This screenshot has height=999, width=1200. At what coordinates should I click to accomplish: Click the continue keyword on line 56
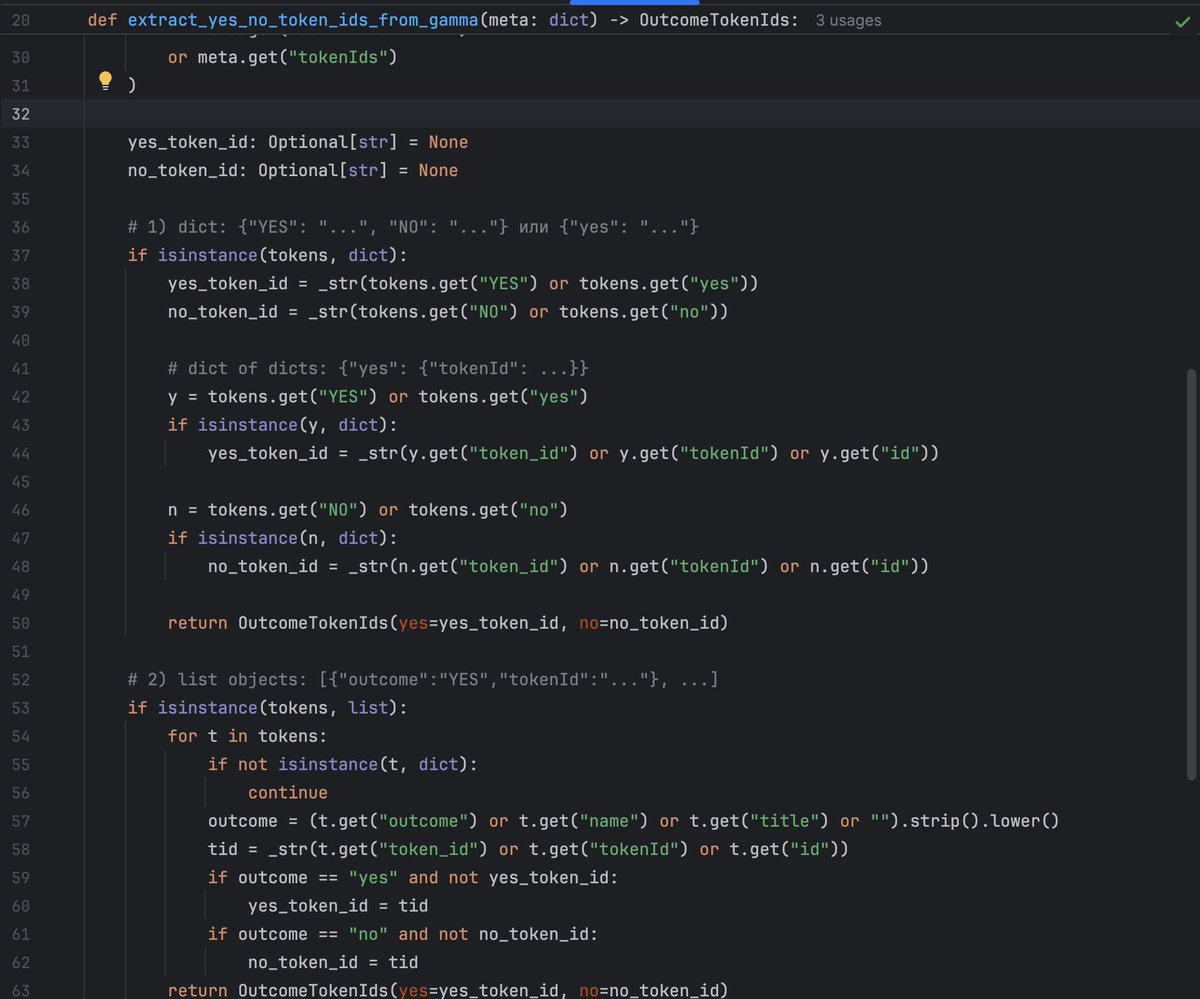click(287, 792)
